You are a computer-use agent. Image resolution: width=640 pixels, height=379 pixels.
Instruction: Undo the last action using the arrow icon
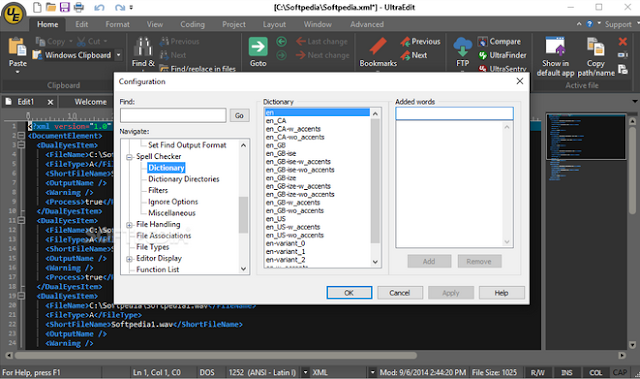coord(99,7)
